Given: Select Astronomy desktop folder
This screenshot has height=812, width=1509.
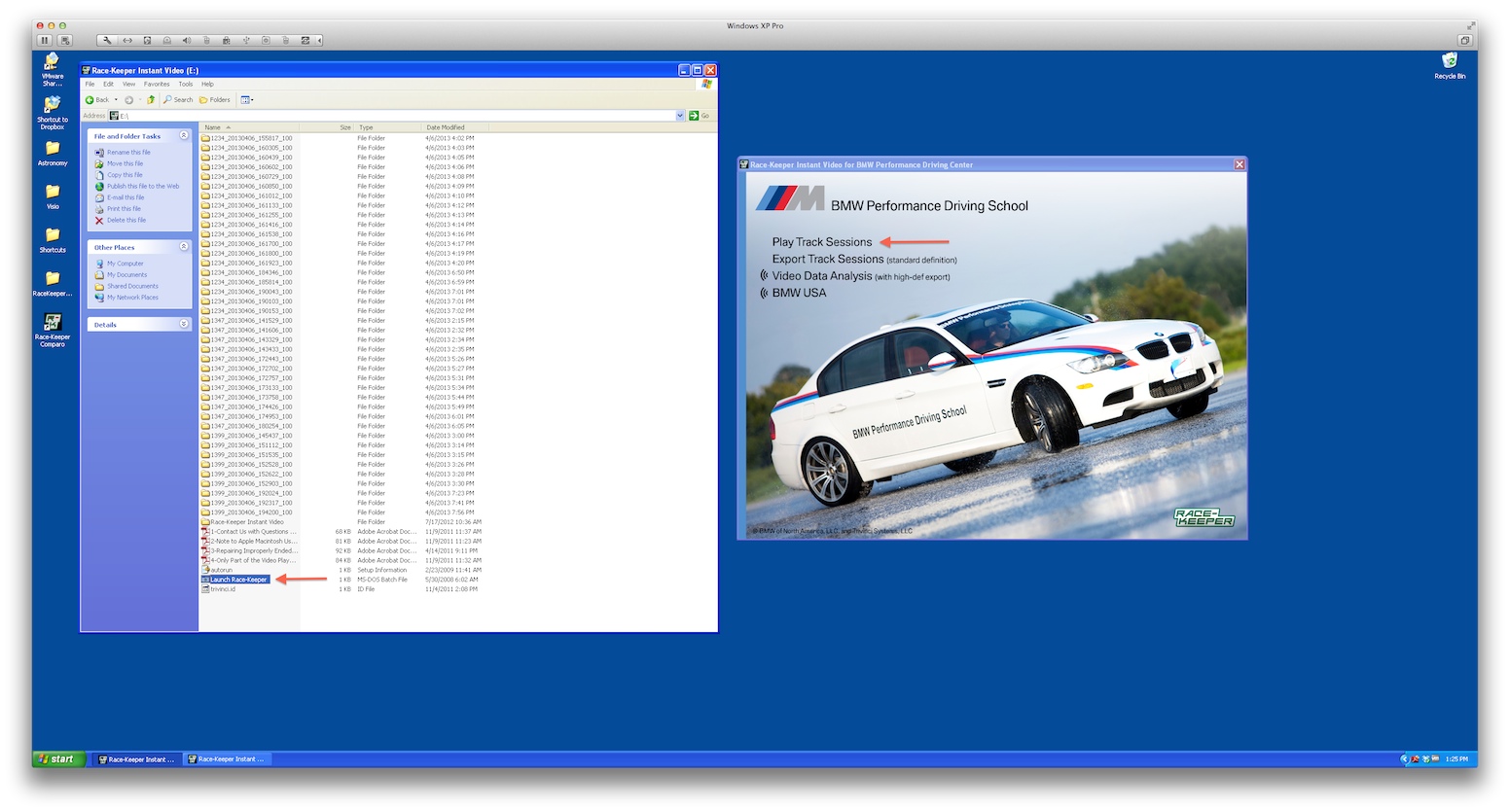Looking at the screenshot, I should 53,154.
